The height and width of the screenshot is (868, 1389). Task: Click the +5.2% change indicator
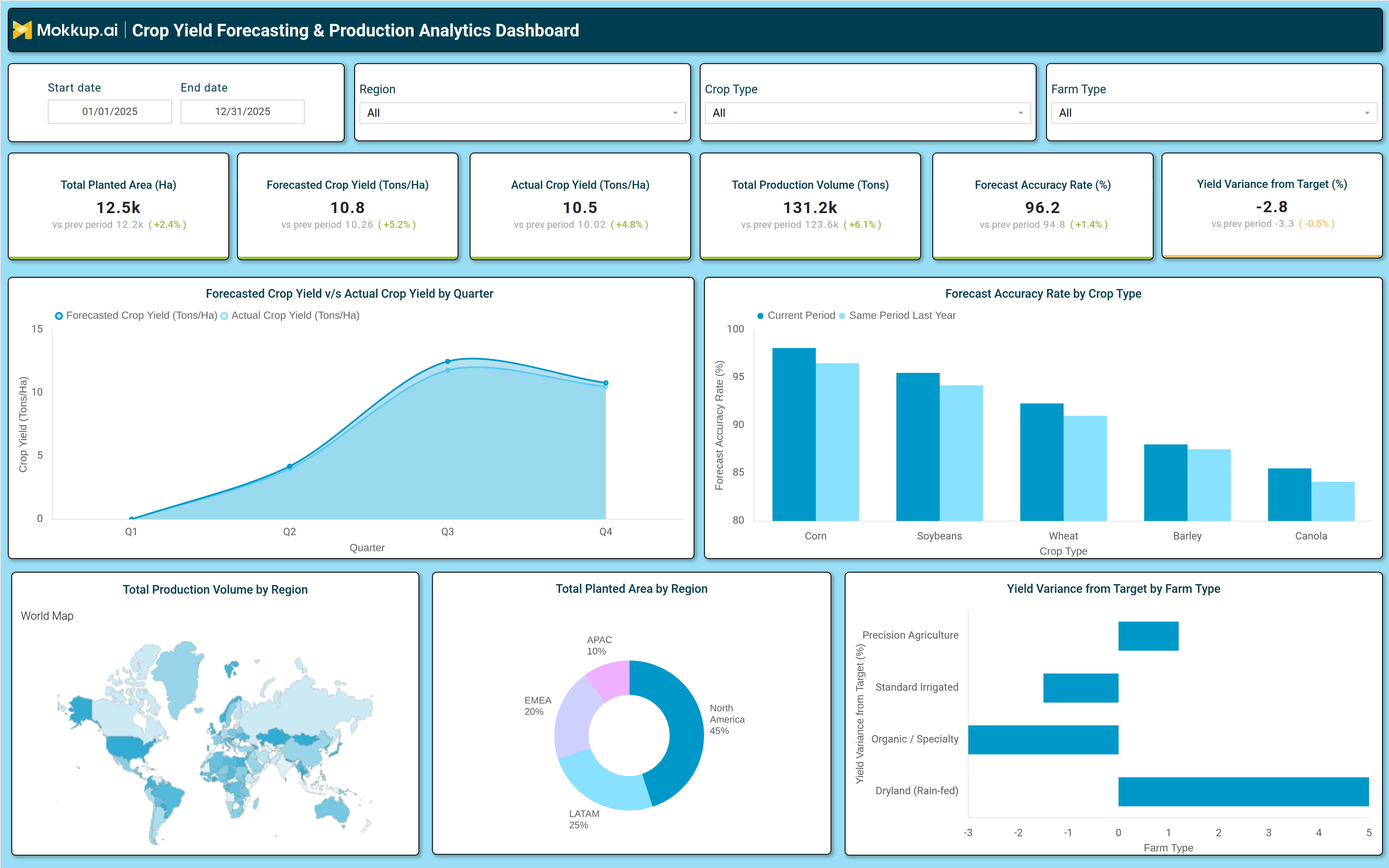pyautogui.click(x=397, y=224)
